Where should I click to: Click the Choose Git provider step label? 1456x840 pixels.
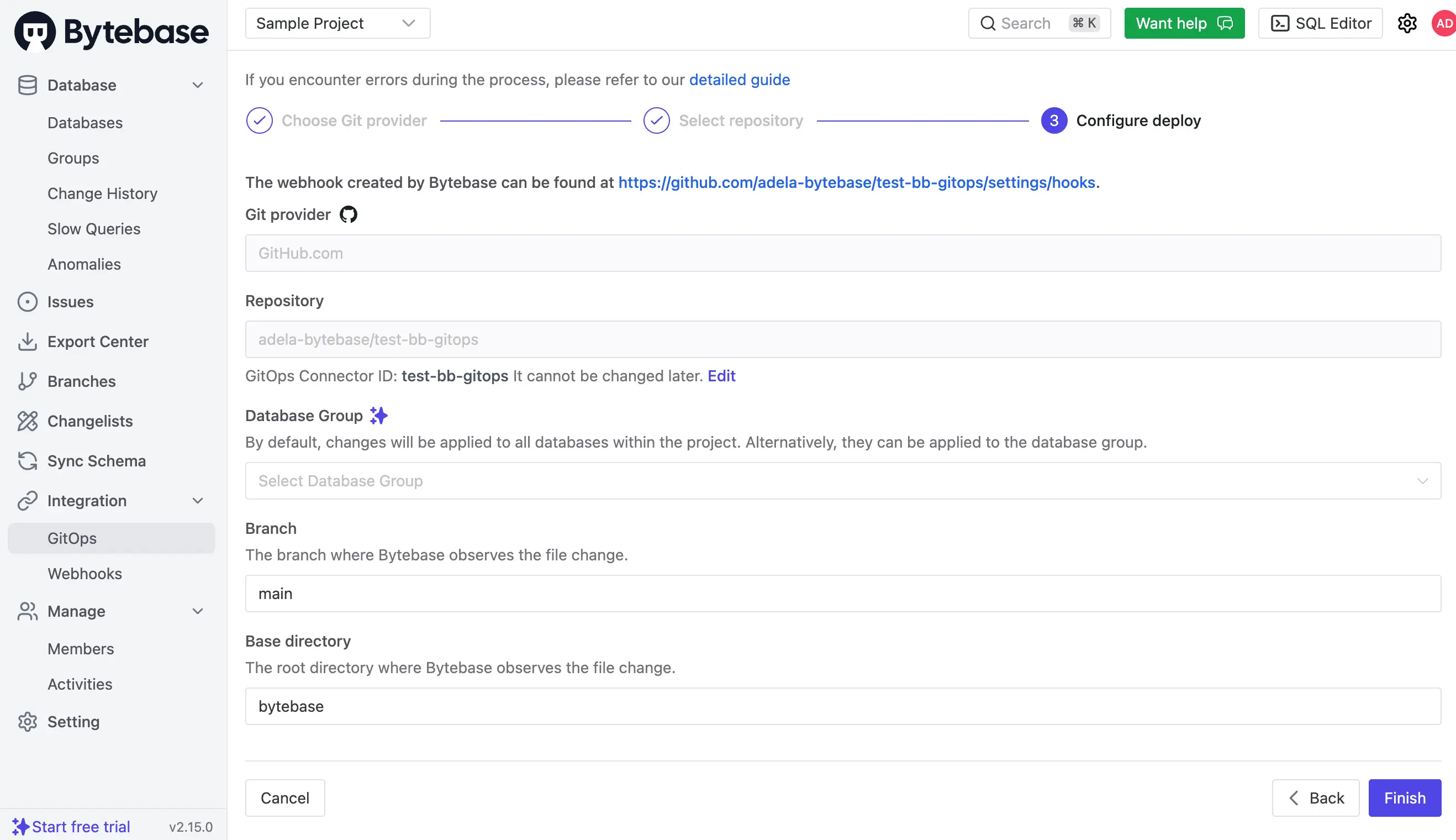tap(354, 120)
